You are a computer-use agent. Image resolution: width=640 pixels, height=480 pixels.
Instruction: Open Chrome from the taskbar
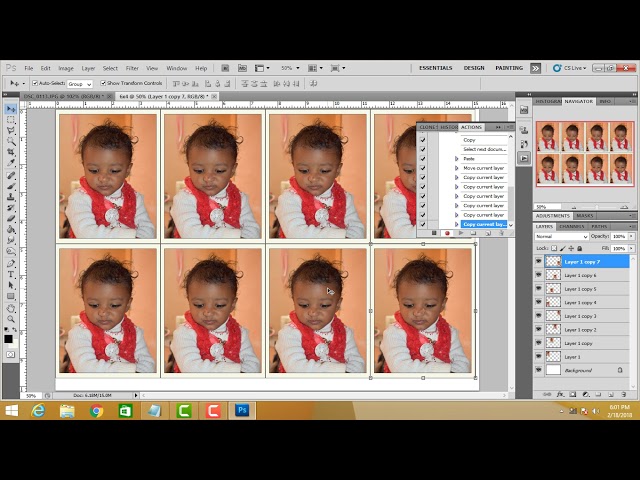tap(96, 411)
